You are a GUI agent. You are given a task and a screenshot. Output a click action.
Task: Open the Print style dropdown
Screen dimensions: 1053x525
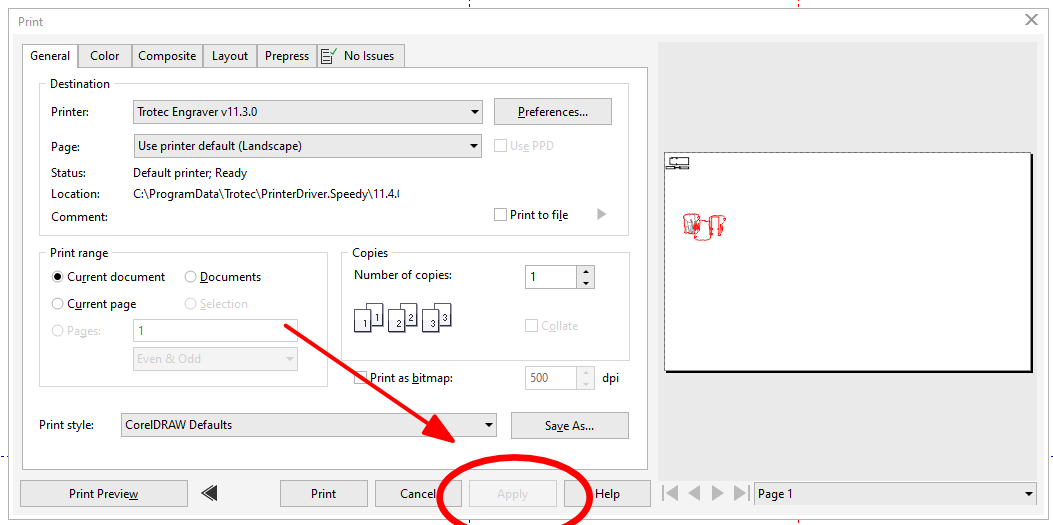coord(488,425)
